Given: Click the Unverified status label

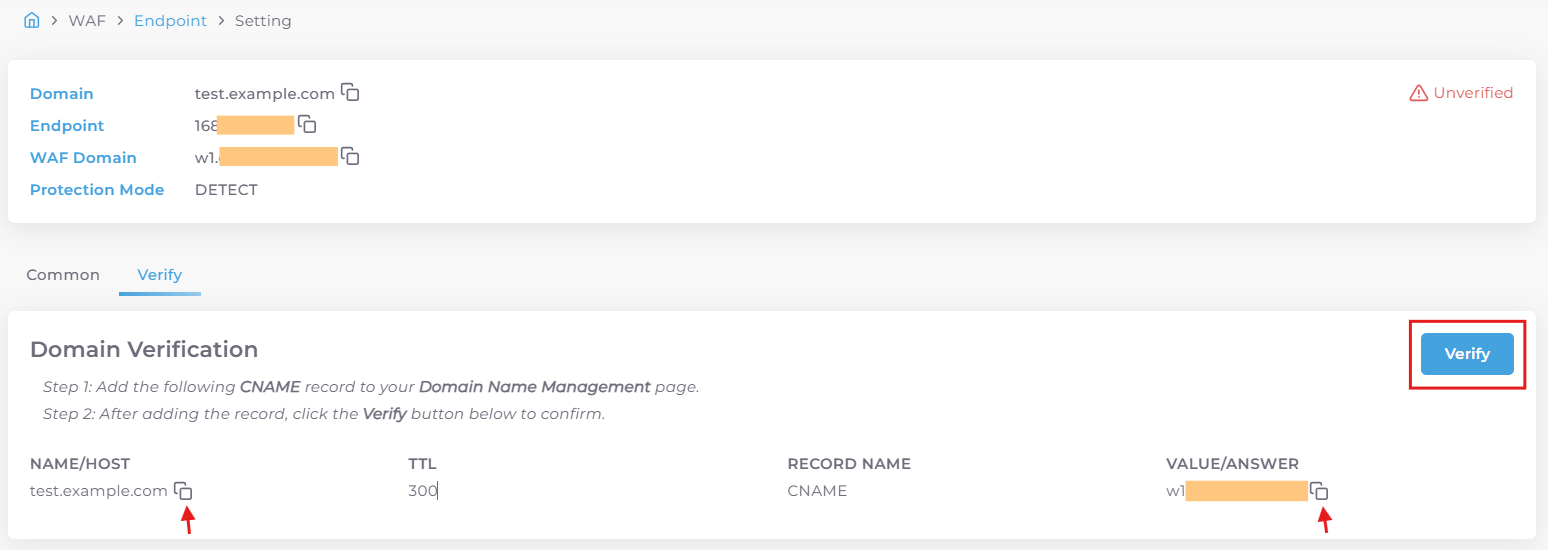Looking at the screenshot, I should [1473, 93].
